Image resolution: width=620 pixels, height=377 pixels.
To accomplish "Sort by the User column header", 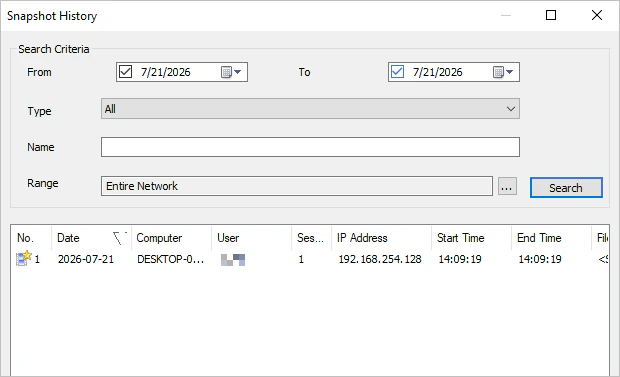I will pyautogui.click(x=251, y=238).
